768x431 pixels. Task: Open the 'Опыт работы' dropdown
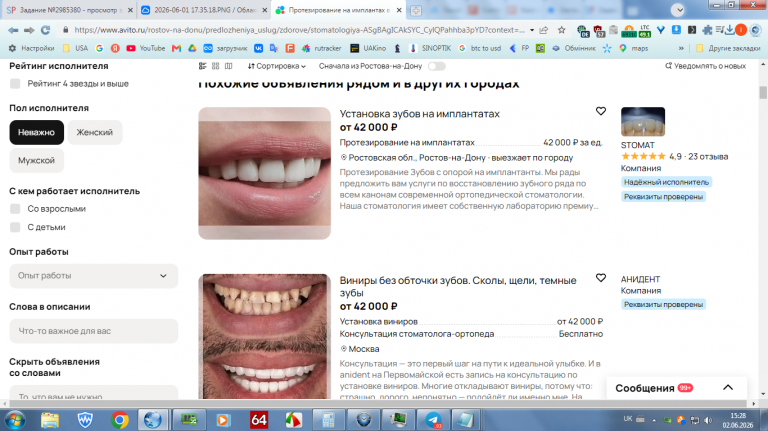(x=94, y=276)
